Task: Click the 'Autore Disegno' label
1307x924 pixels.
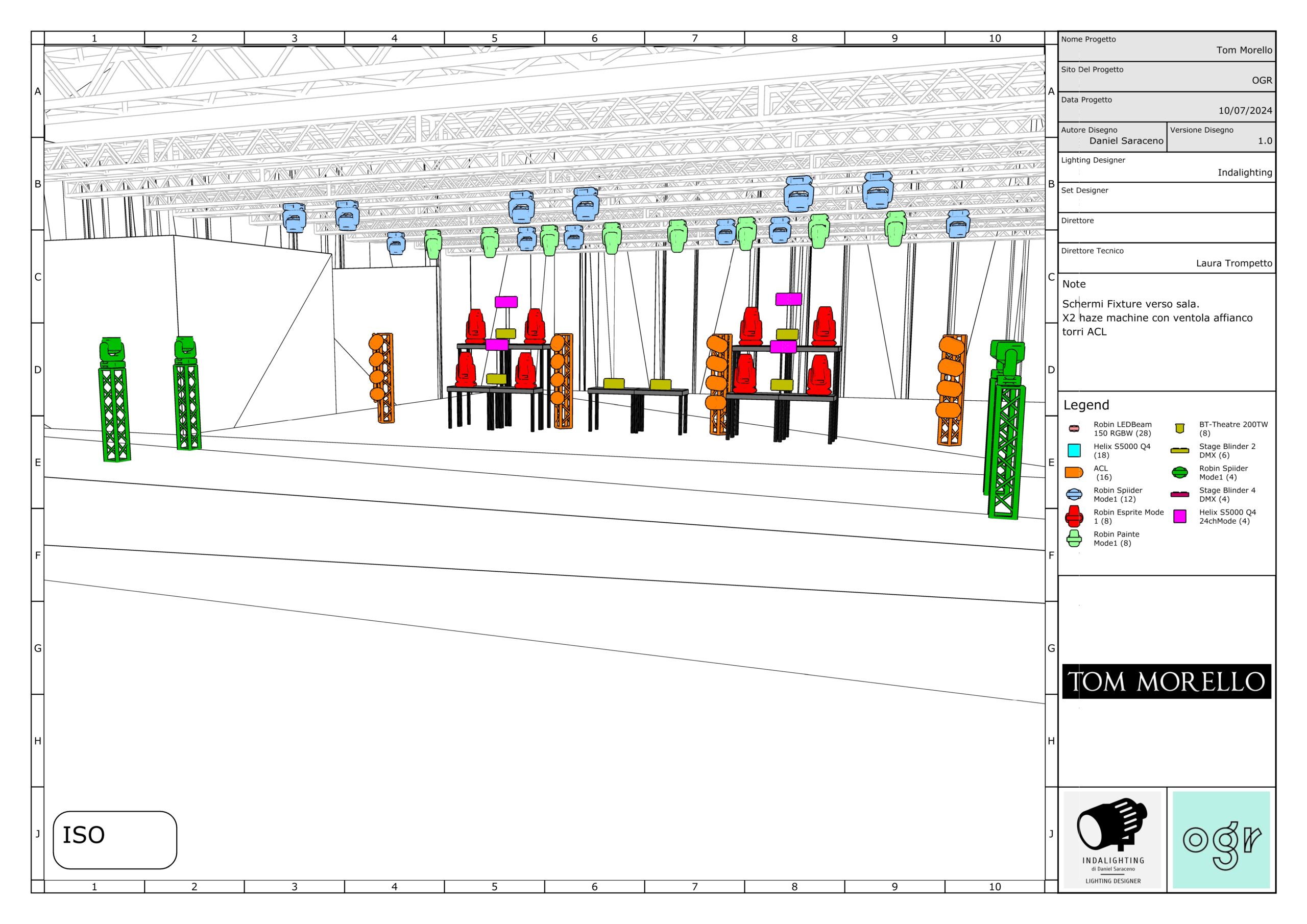Action: 1089,130
